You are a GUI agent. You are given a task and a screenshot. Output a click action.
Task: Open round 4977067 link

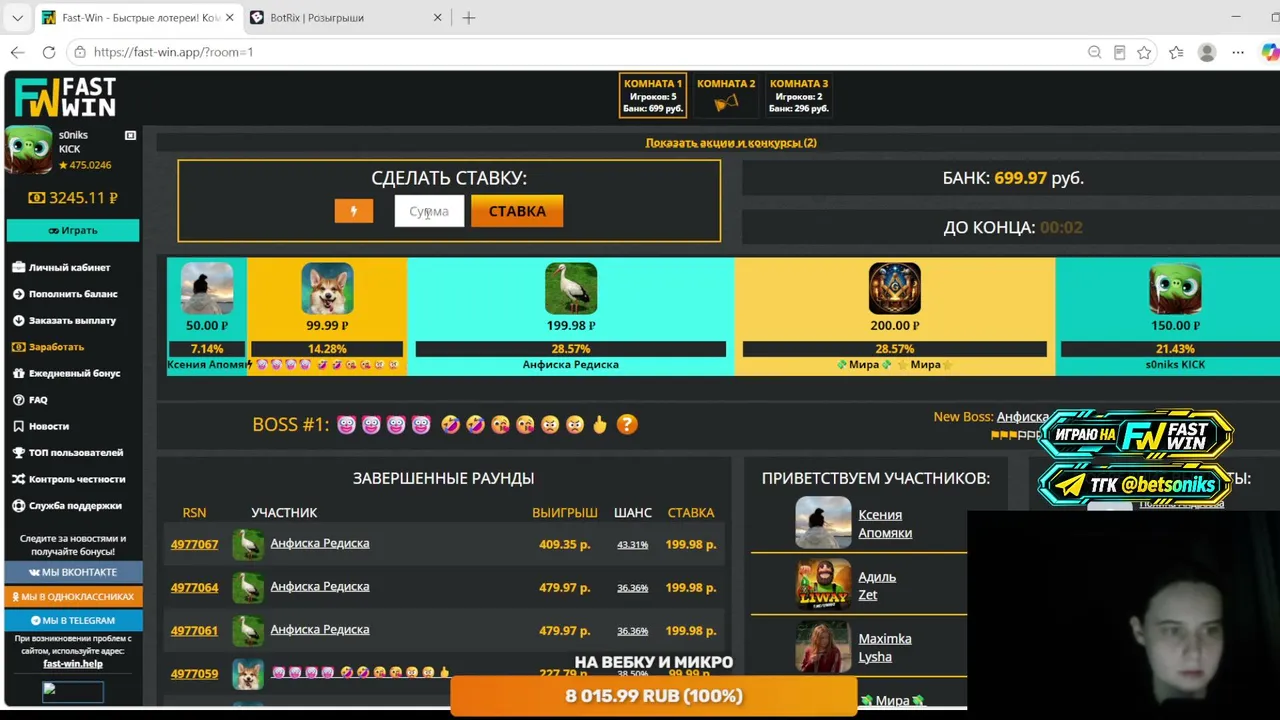click(x=194, y=545)
